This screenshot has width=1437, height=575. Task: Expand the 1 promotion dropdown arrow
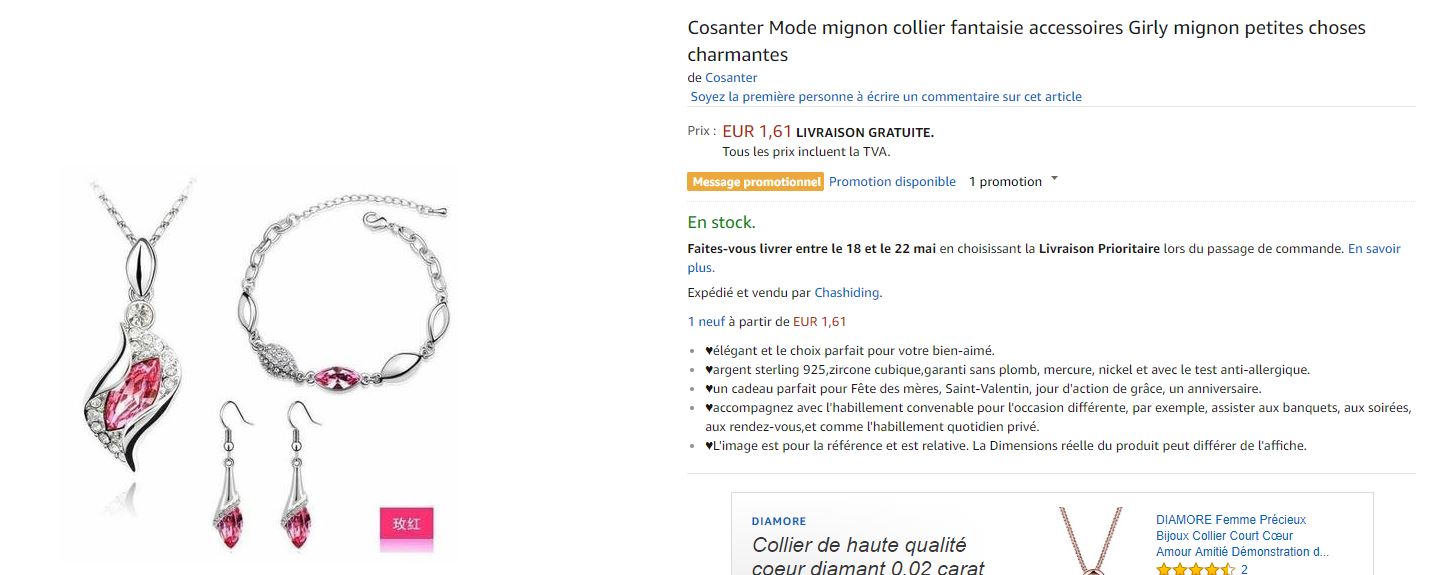tap(1054, 180)
